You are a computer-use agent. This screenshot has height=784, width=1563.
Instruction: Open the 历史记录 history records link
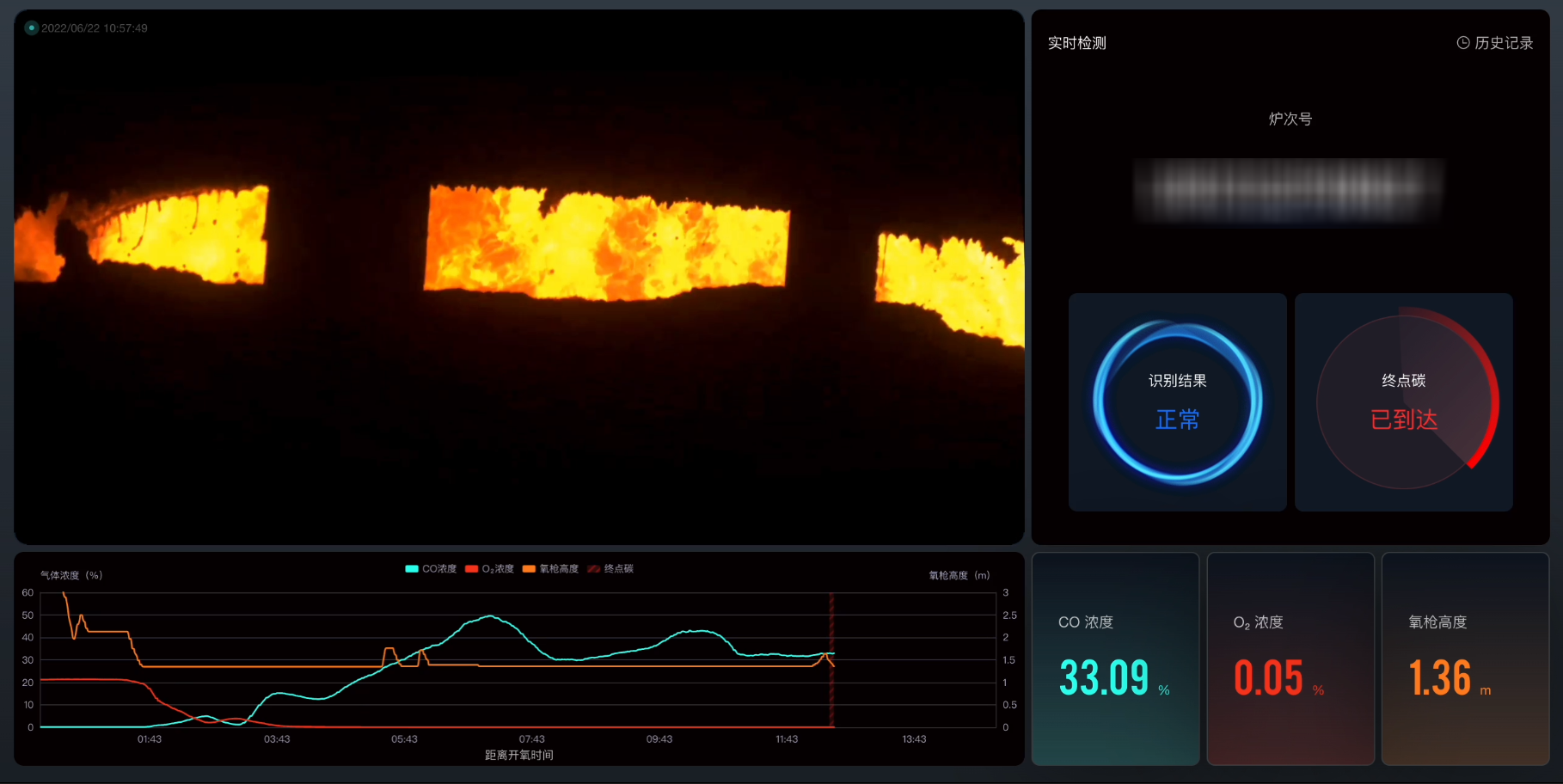[x=1504, y=43]
